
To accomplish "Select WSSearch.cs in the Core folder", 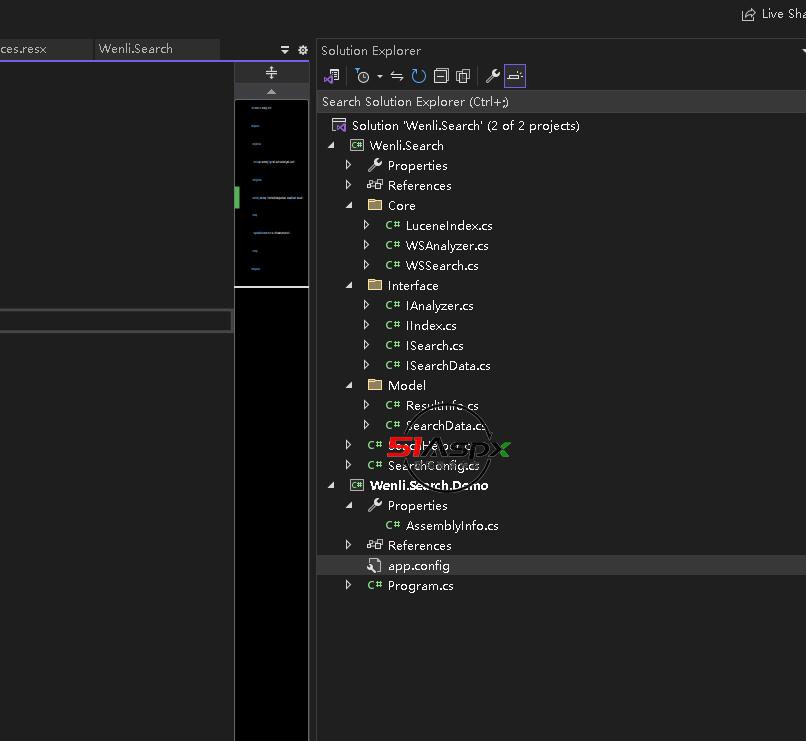I will [x=442, y=266].
